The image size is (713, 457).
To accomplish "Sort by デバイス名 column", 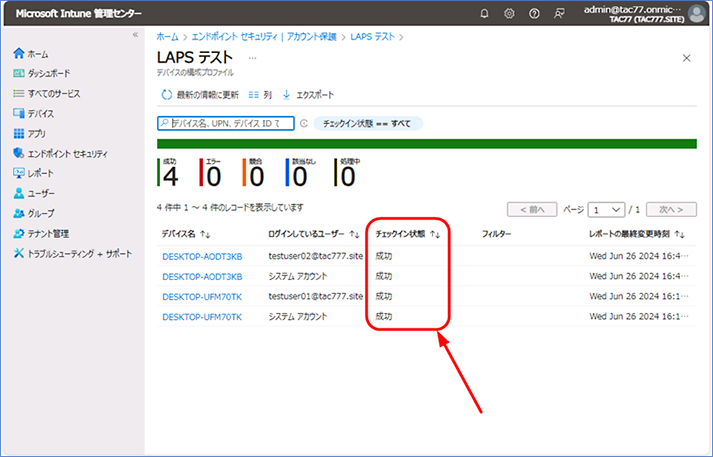I will point(186,234).
